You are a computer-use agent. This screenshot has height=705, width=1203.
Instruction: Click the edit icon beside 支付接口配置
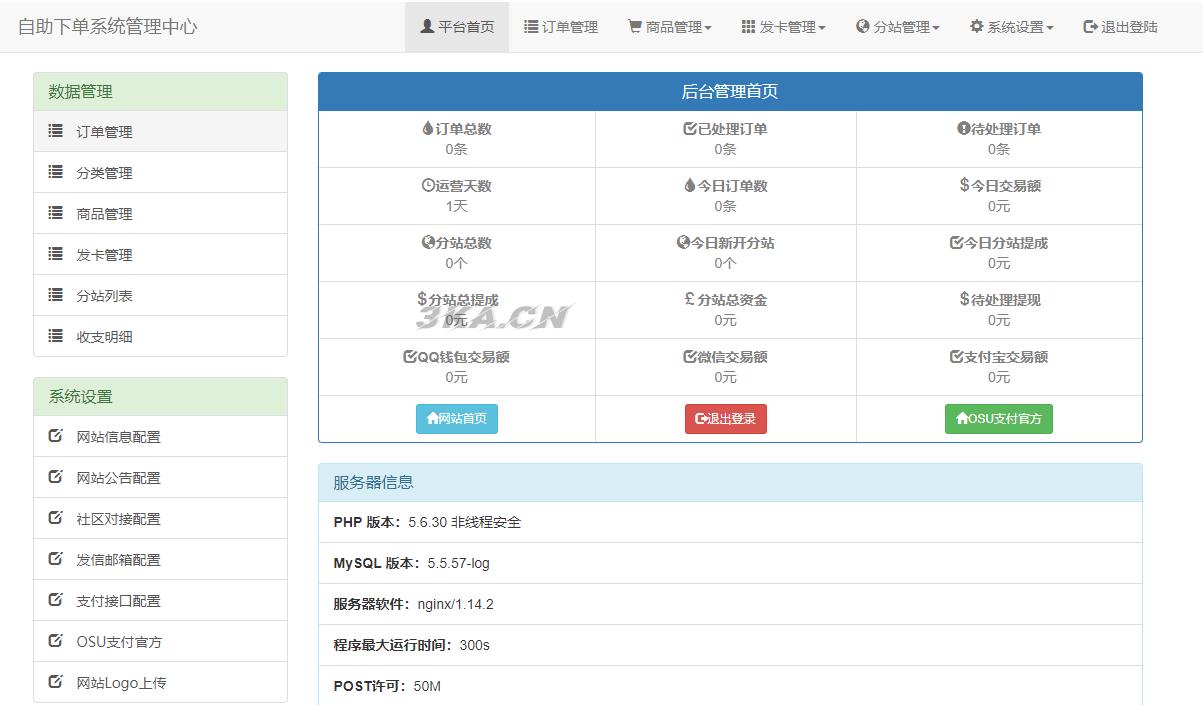[x=56, y=600]
